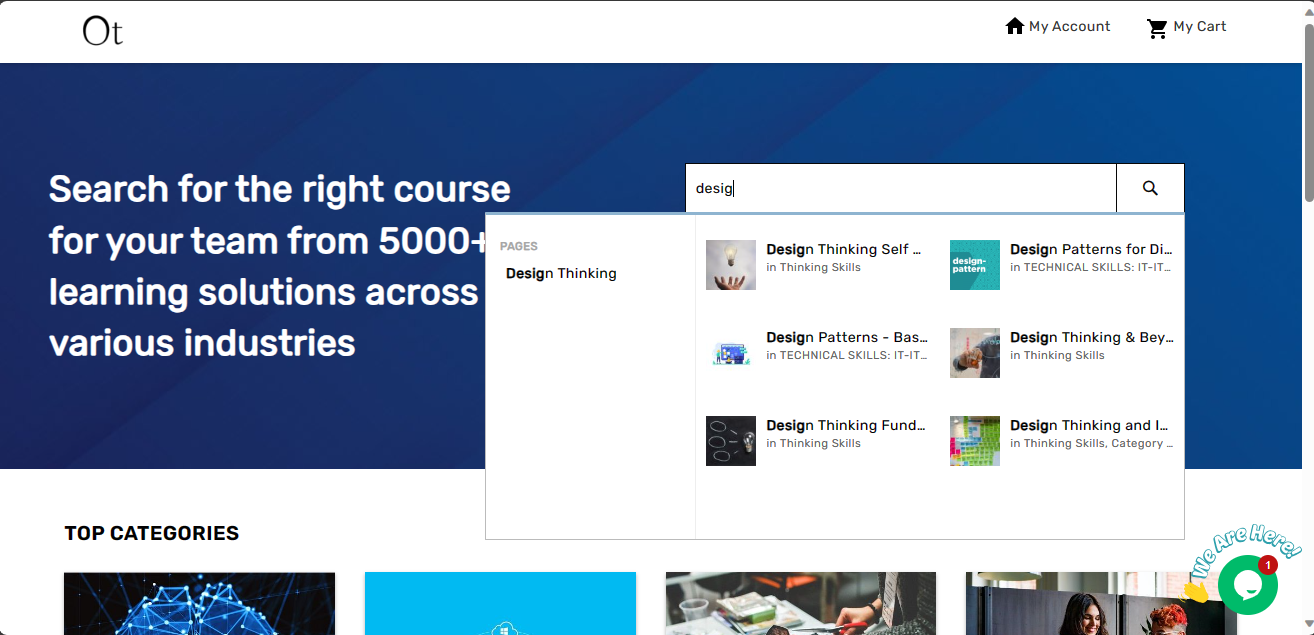The image size is (1314, 635).
Task: Select Design Patterns - Bas... result
Action: click(847, 337)
